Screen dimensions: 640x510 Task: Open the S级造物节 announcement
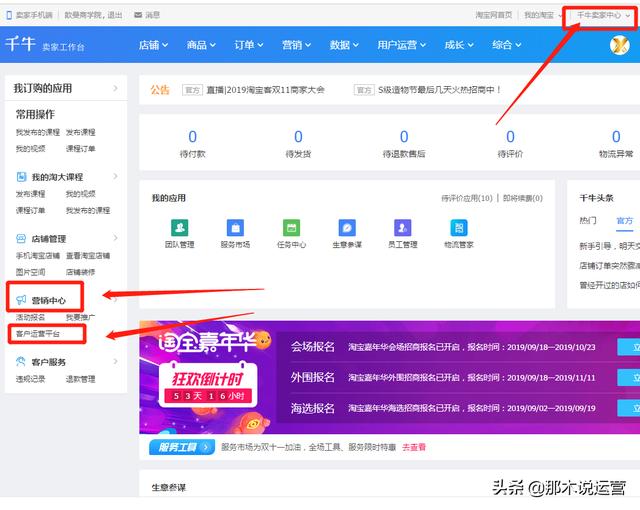tap(439, 90)
